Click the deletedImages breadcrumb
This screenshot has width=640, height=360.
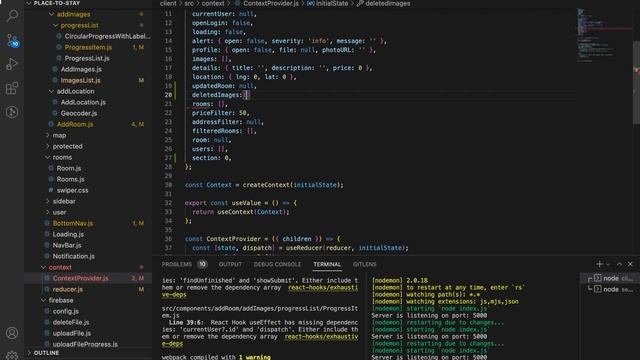(388, 3)
